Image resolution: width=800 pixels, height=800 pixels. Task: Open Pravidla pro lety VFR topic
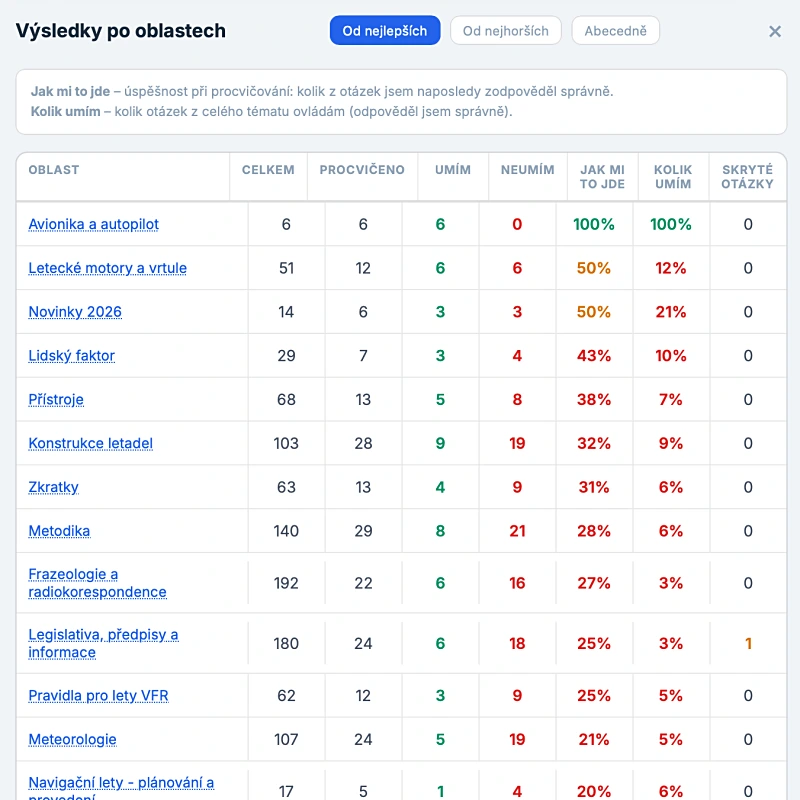(x=98, y=695)
